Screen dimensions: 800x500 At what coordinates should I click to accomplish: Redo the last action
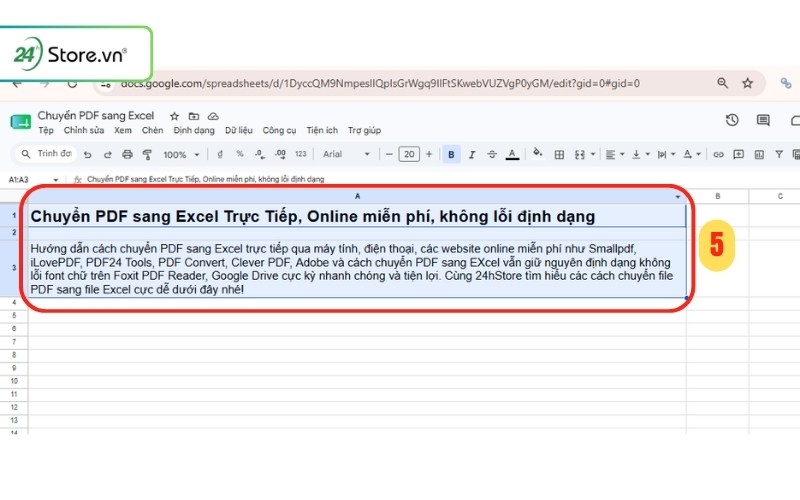108,154
